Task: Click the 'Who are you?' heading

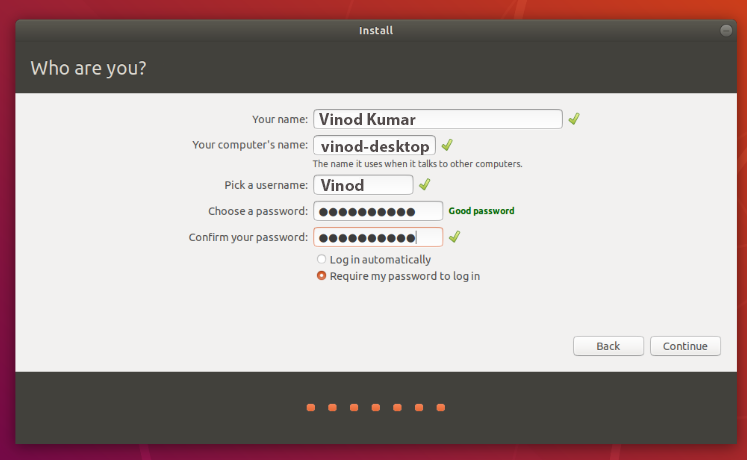Action: pyautogui.click(x=88, y=68)
